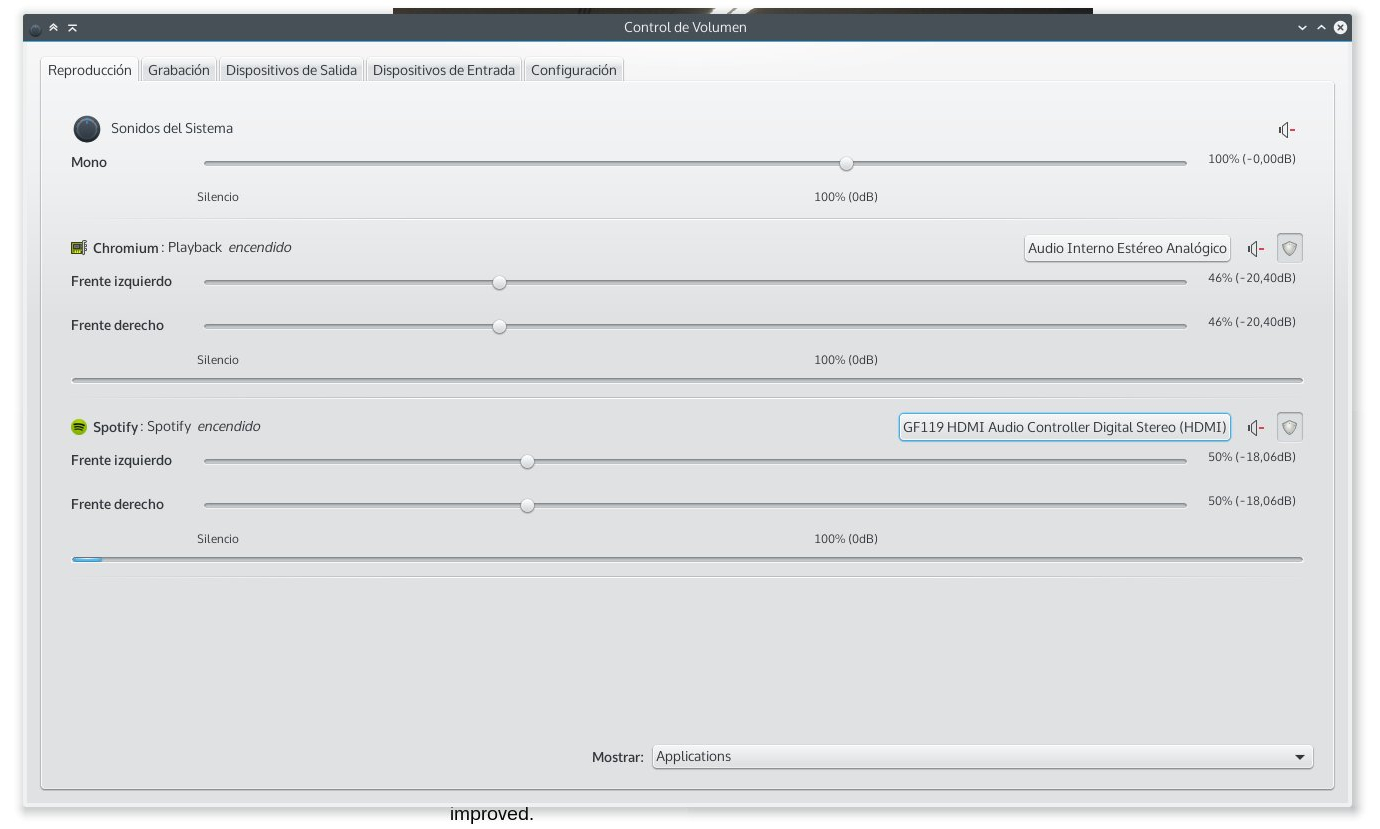Click the Sonidos del Sistema speaker icon

click(87, 129)
